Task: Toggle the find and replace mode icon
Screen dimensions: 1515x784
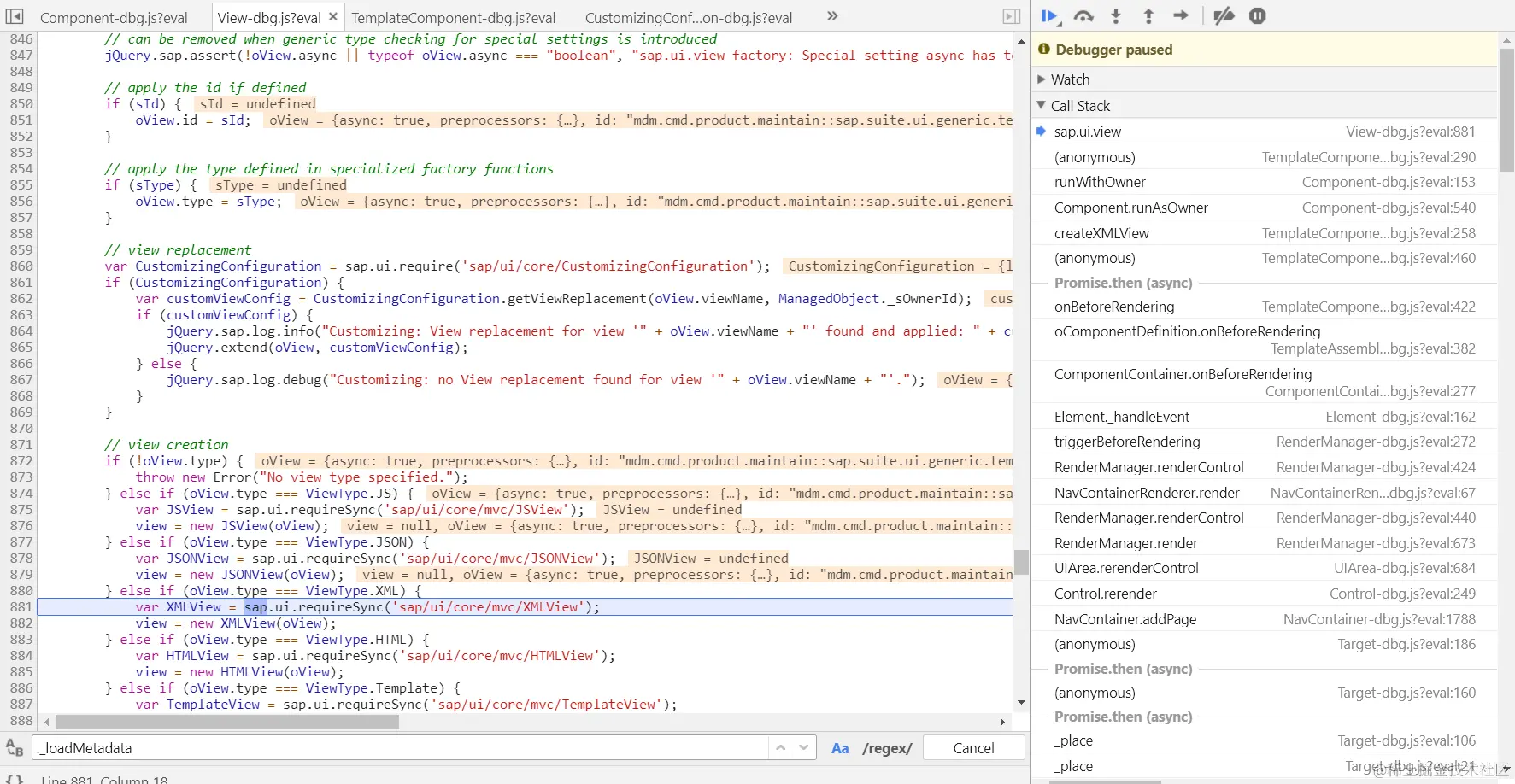Action: pyautogui.click(x=15, y=747)
